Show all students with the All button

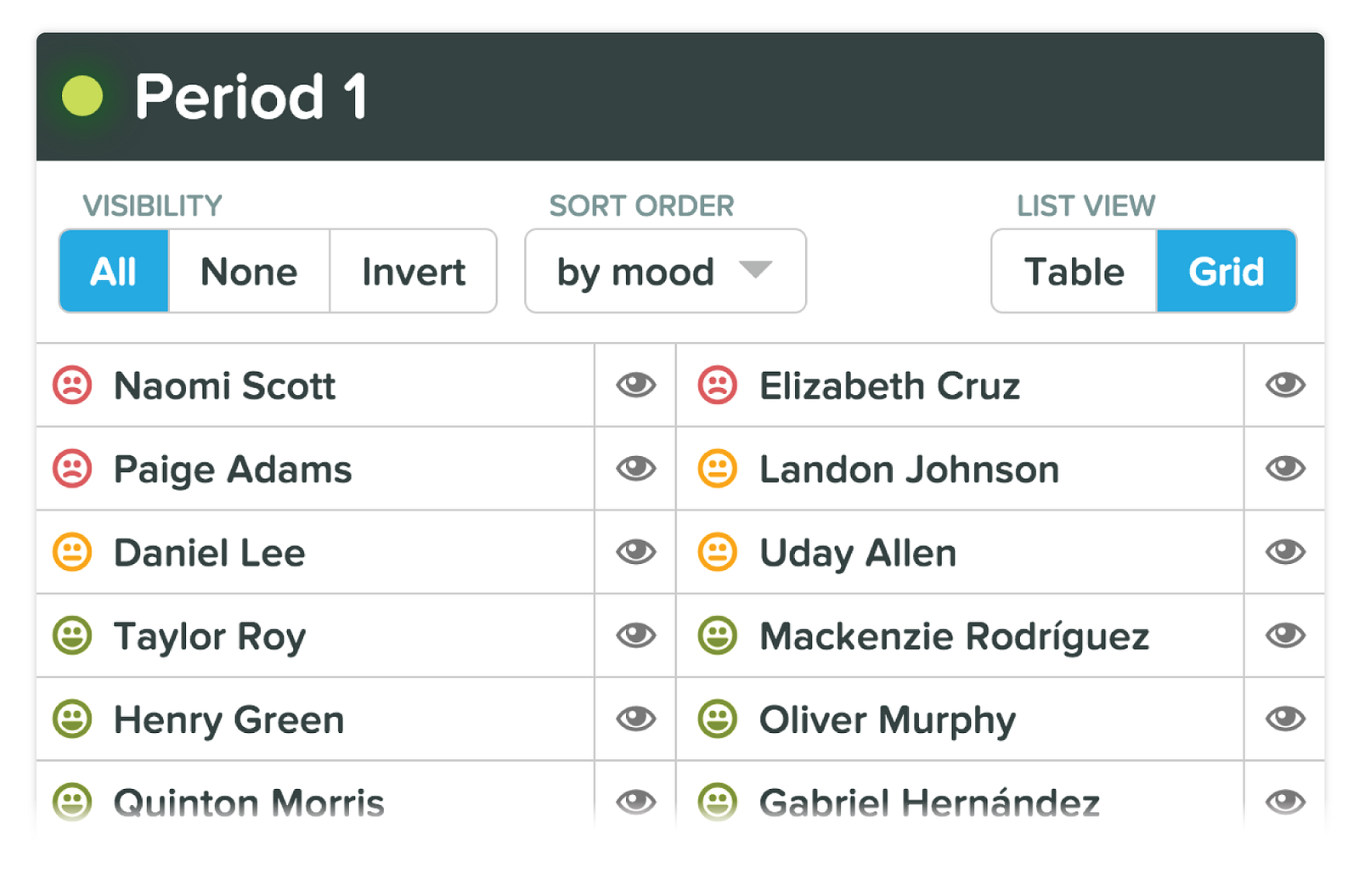[114, 272]
